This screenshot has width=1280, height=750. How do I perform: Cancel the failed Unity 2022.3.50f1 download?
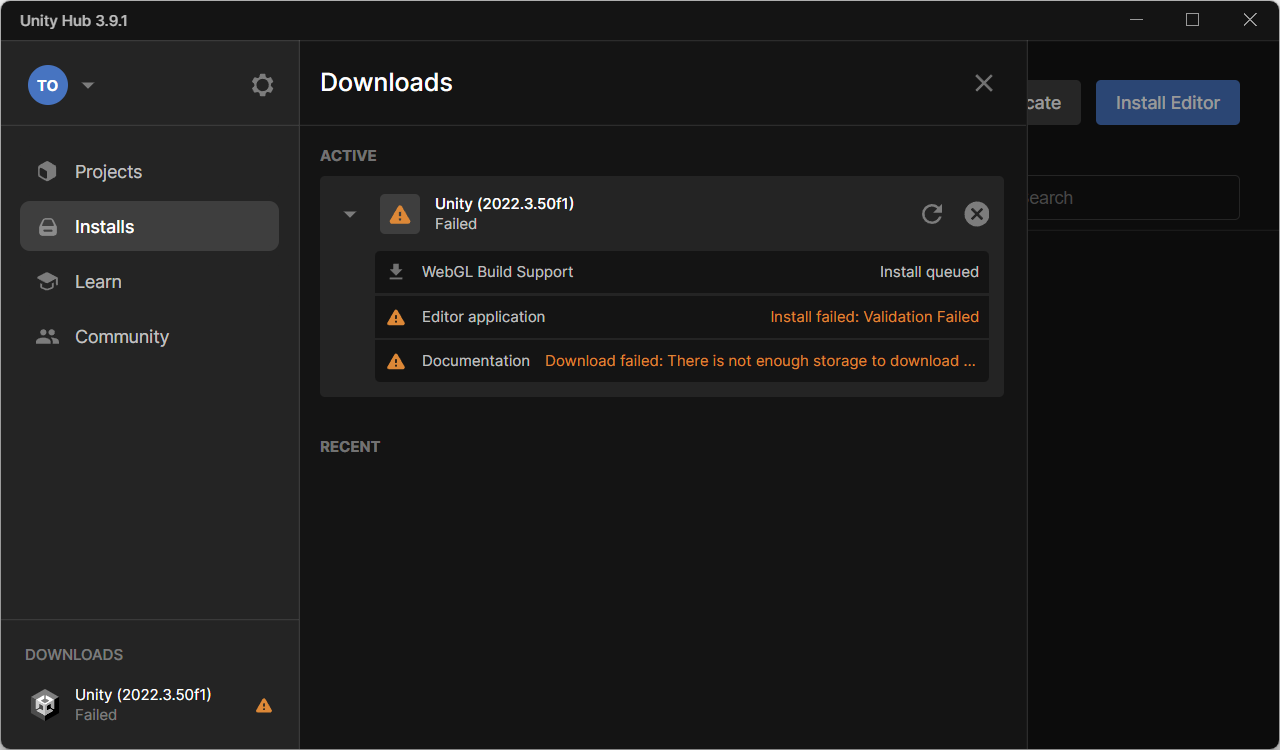point(977,214)
